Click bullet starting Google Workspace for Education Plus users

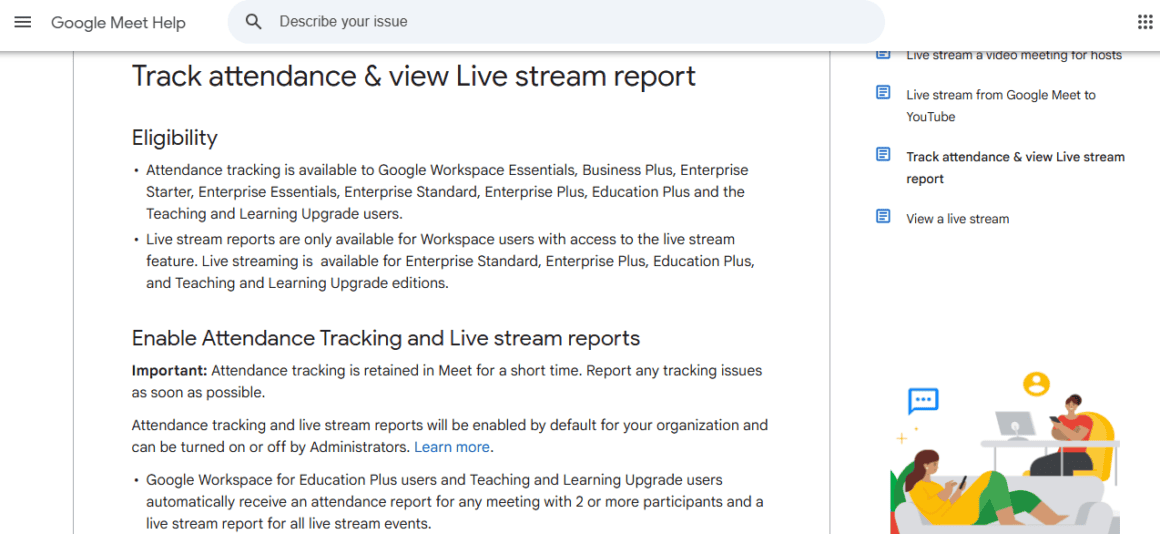click(x=454, y=502)
